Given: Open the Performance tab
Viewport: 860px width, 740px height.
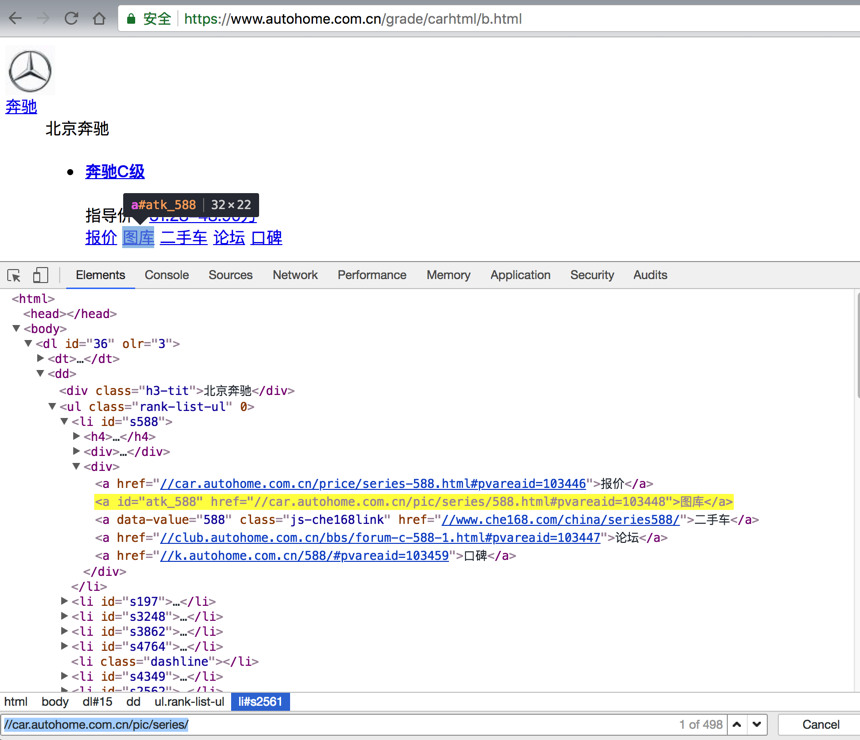Looking at the screenshot, I should (x=372, y=275).
